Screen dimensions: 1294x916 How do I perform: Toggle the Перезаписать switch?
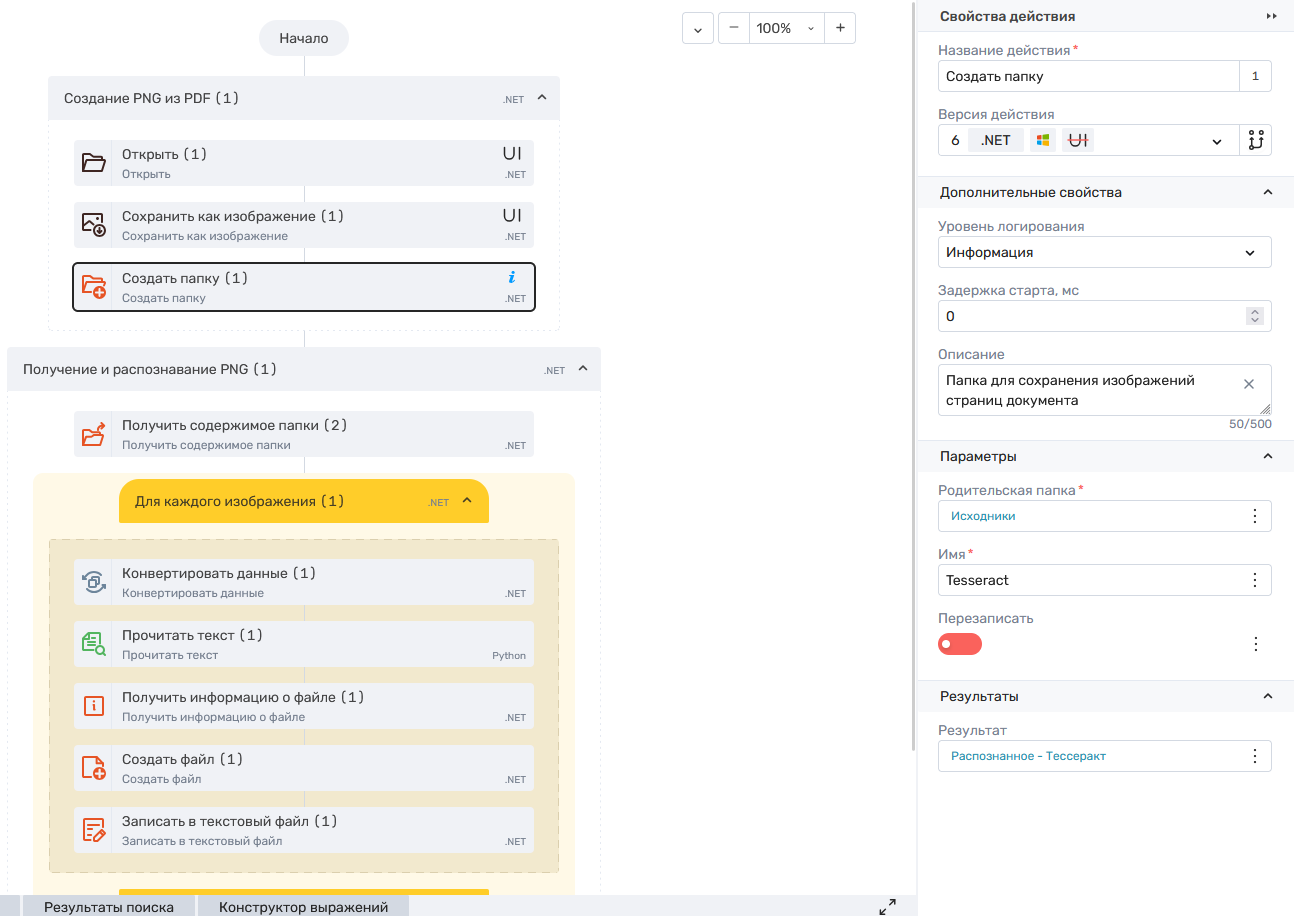[960, 644]
